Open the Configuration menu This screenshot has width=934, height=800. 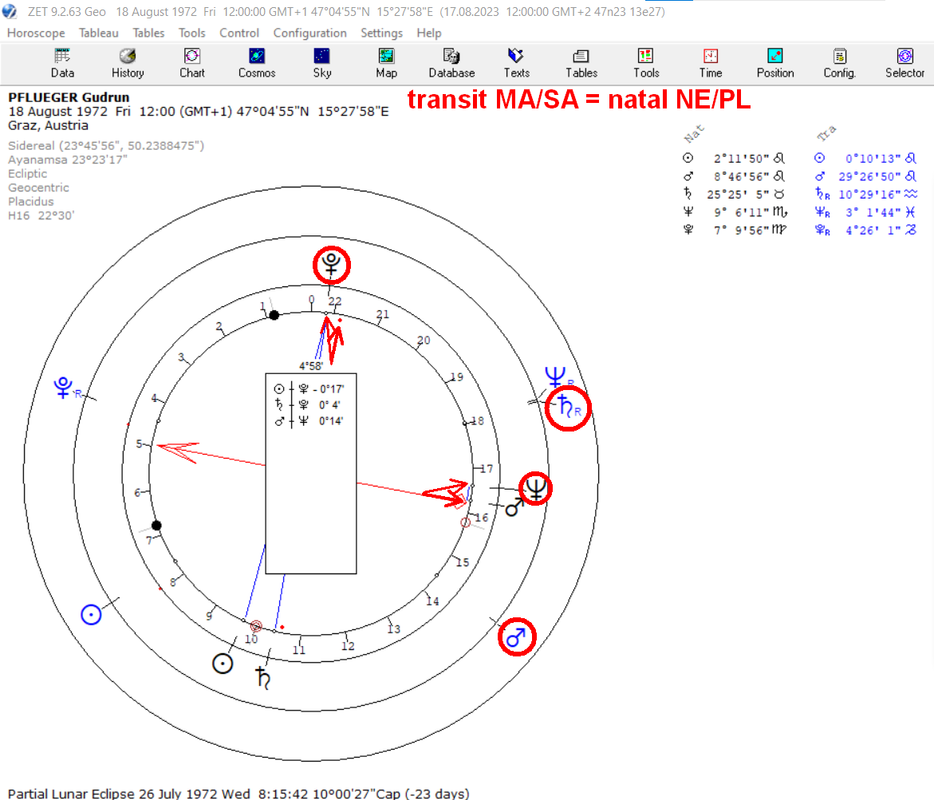click(310, 33)
